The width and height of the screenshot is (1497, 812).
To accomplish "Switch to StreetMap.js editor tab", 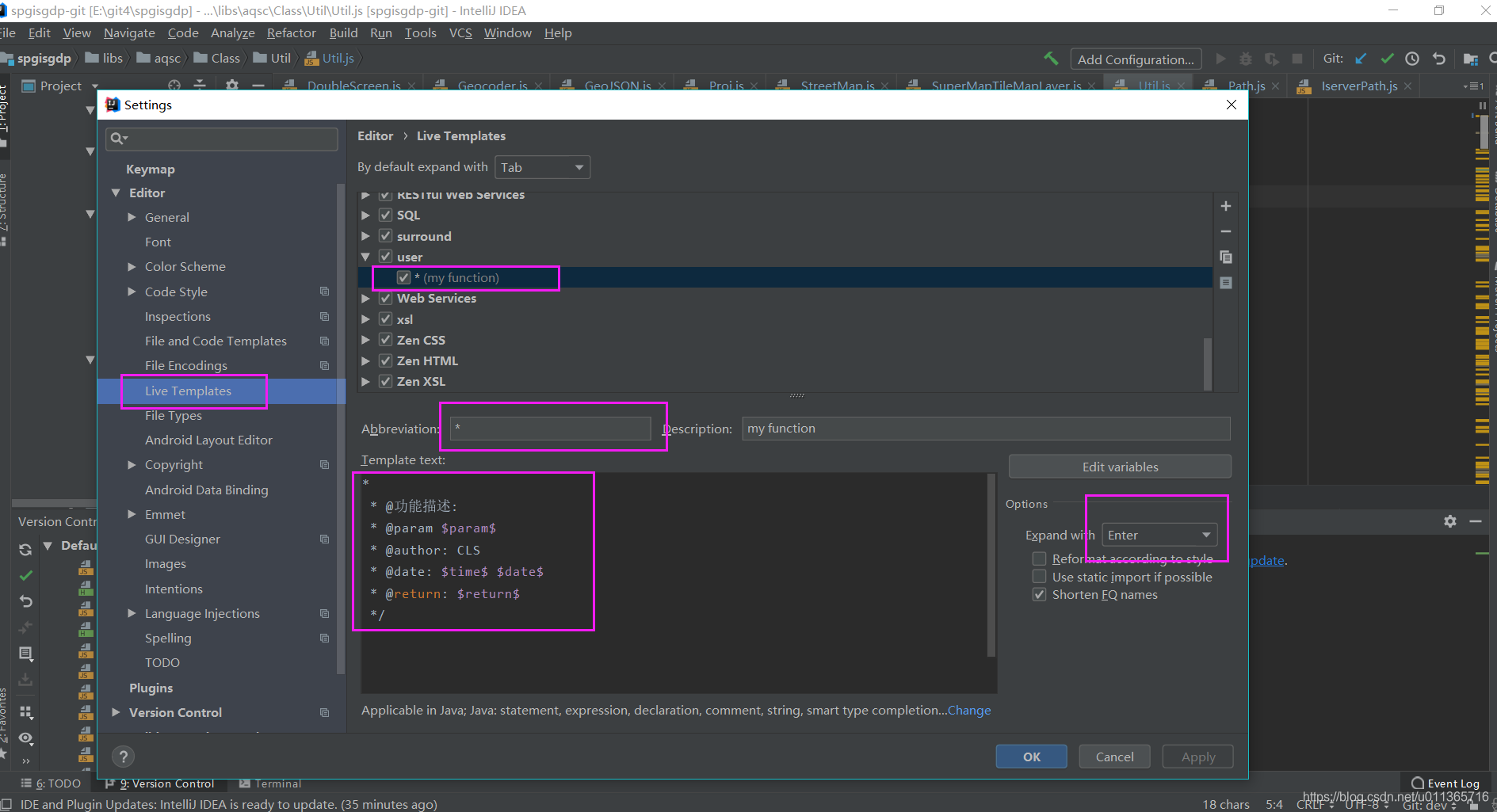I will click(837, 86).
